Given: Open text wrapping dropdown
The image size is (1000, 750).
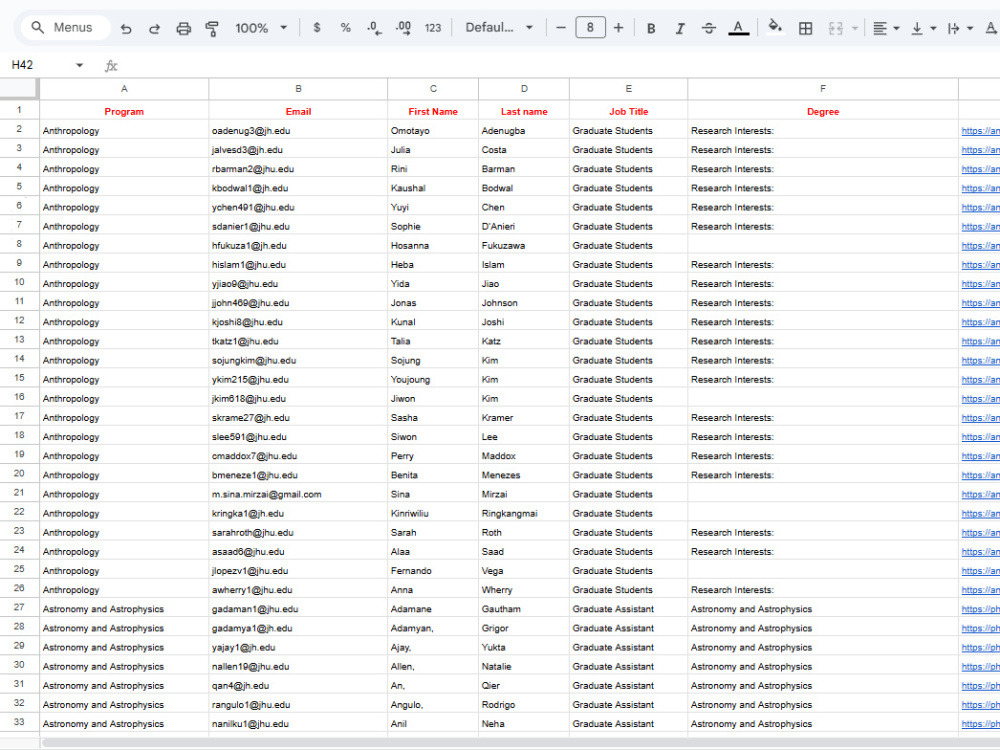Looking at the screenshot, I should pos(960,28).
